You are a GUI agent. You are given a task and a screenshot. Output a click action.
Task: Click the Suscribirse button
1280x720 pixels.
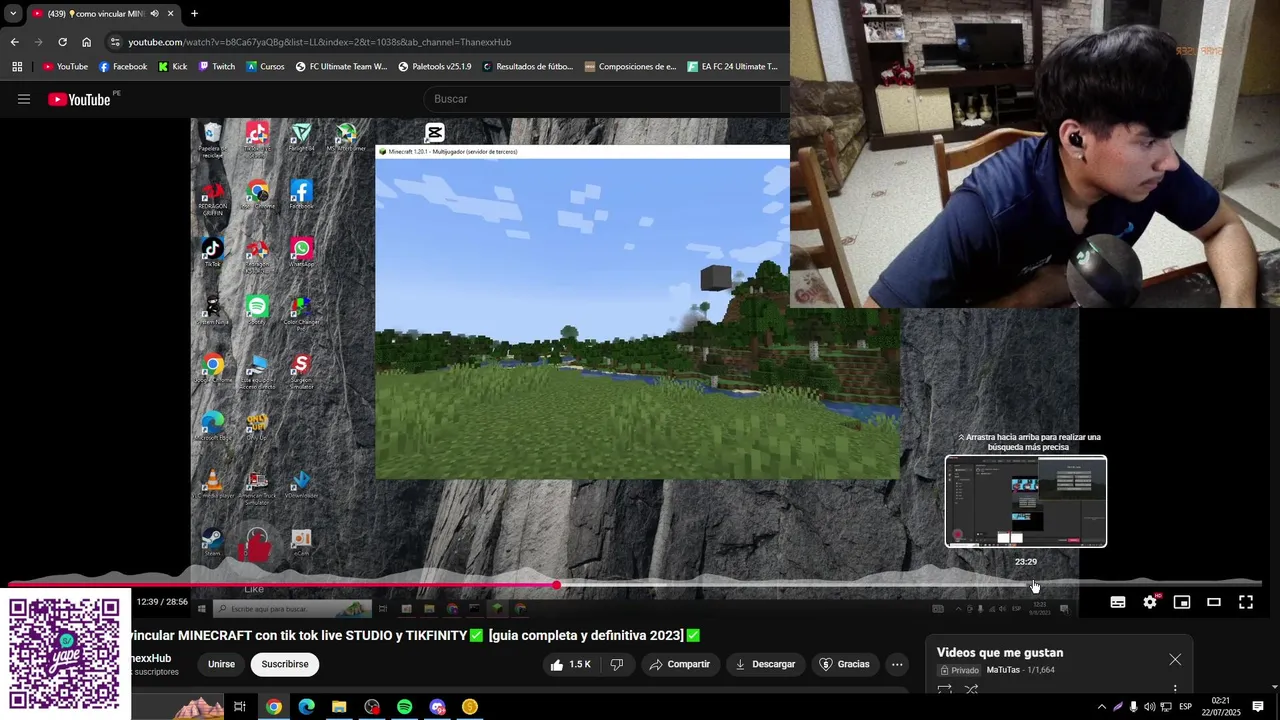tap(285, 664)
